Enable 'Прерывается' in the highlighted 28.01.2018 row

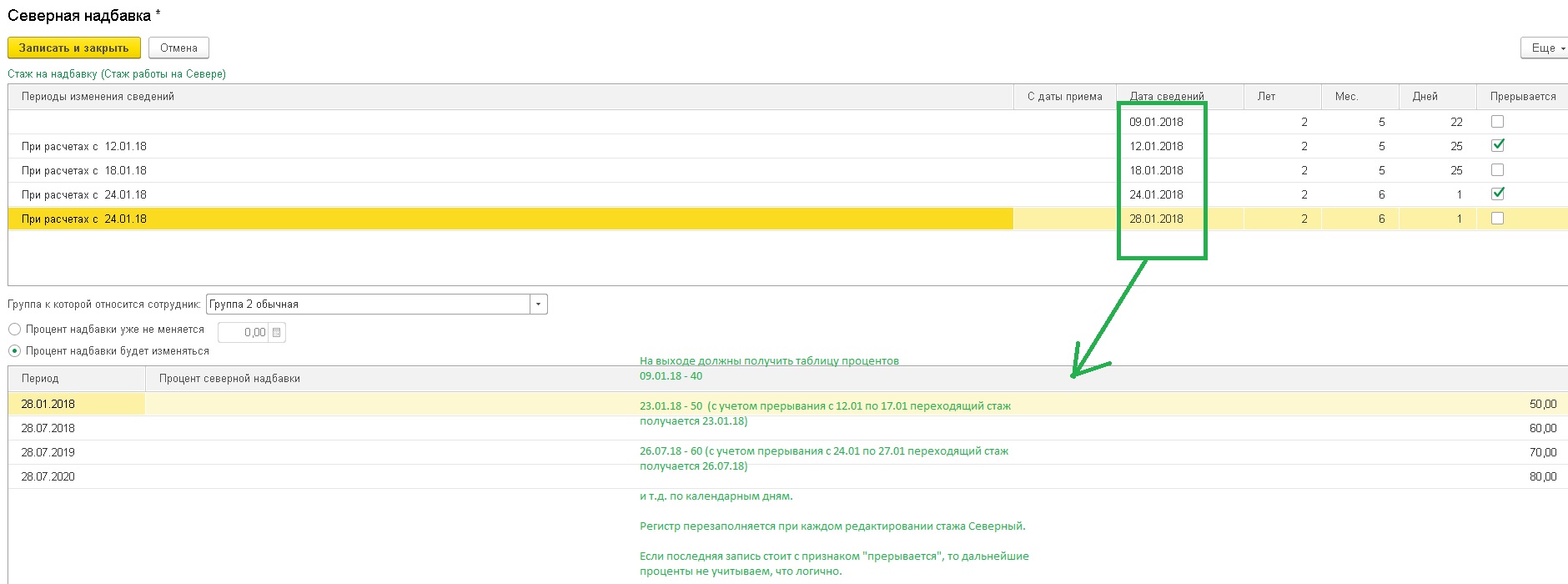tap(1497, 219)
